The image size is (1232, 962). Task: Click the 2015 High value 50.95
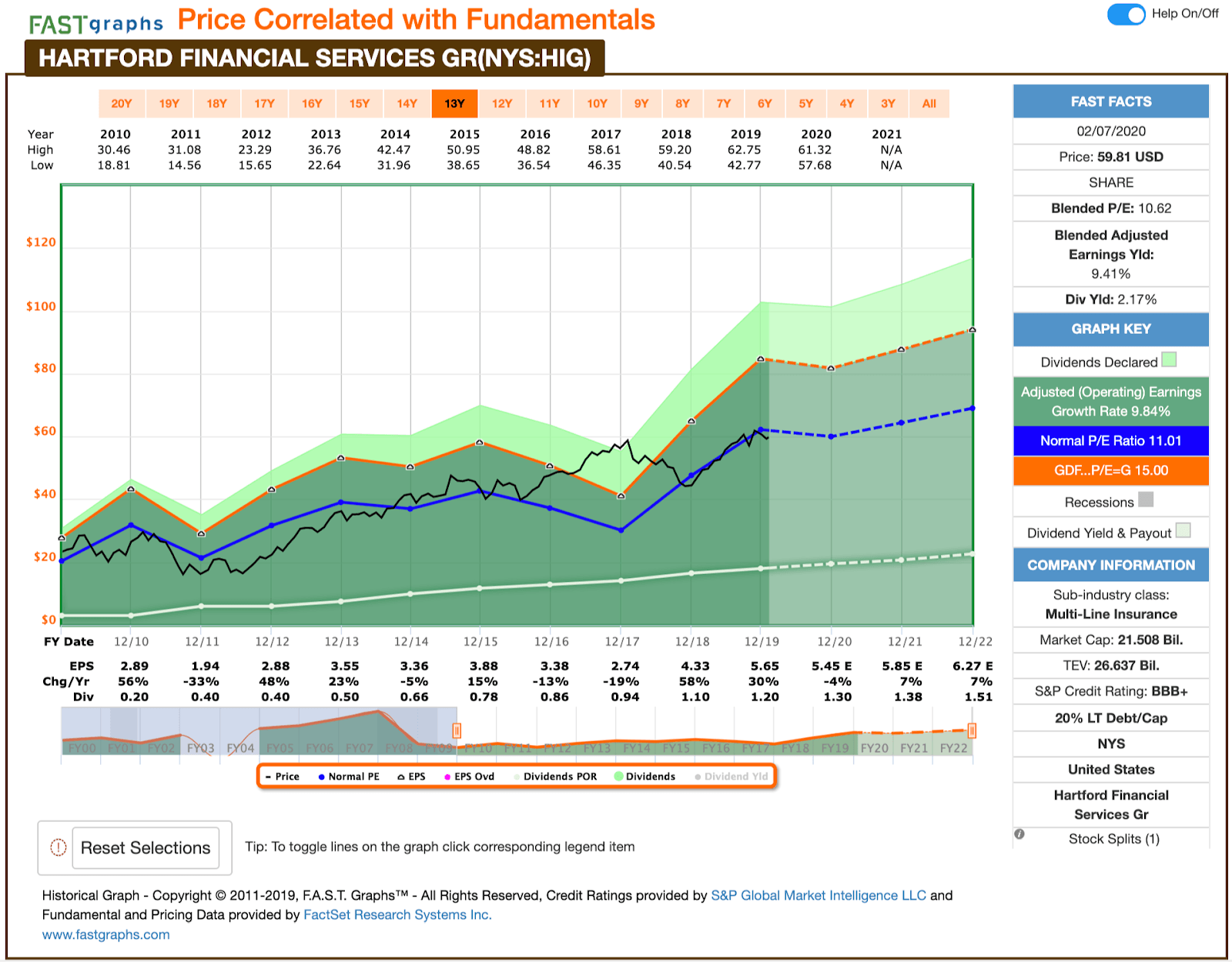464,150
